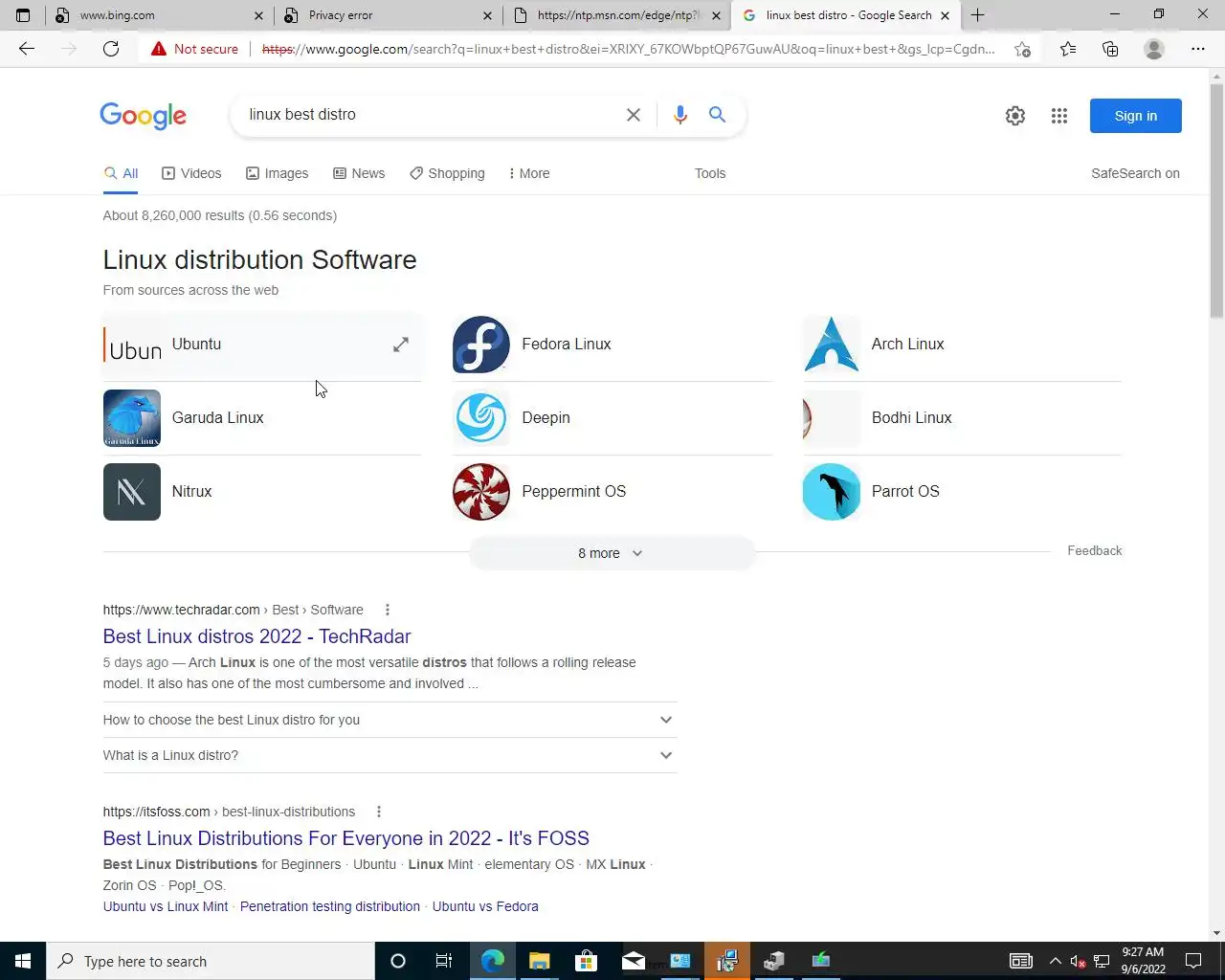Open Best Linux distros 2022 TechRadar link

click(256, 636)
